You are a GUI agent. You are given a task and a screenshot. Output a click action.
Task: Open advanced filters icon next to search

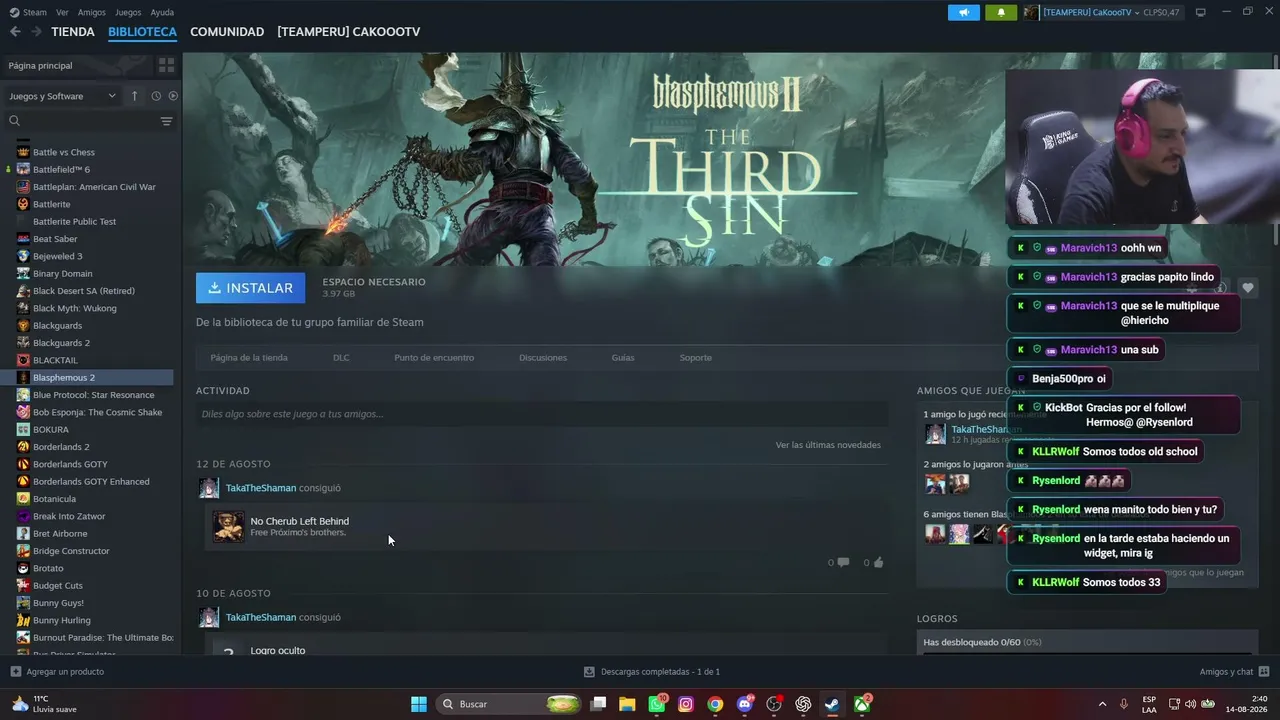(x=166, y=121)
